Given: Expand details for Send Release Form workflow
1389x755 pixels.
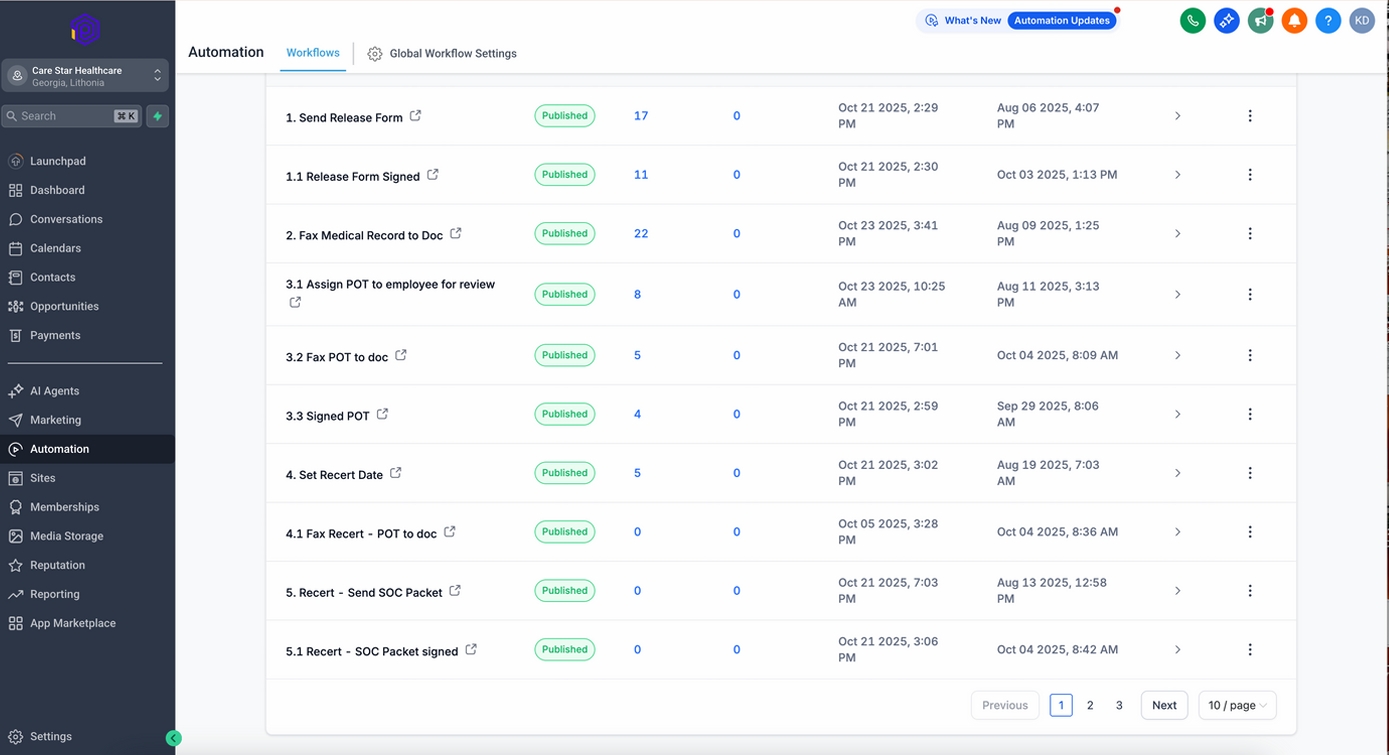Looking at the screenshot, I should click(x=1177, y=116).
